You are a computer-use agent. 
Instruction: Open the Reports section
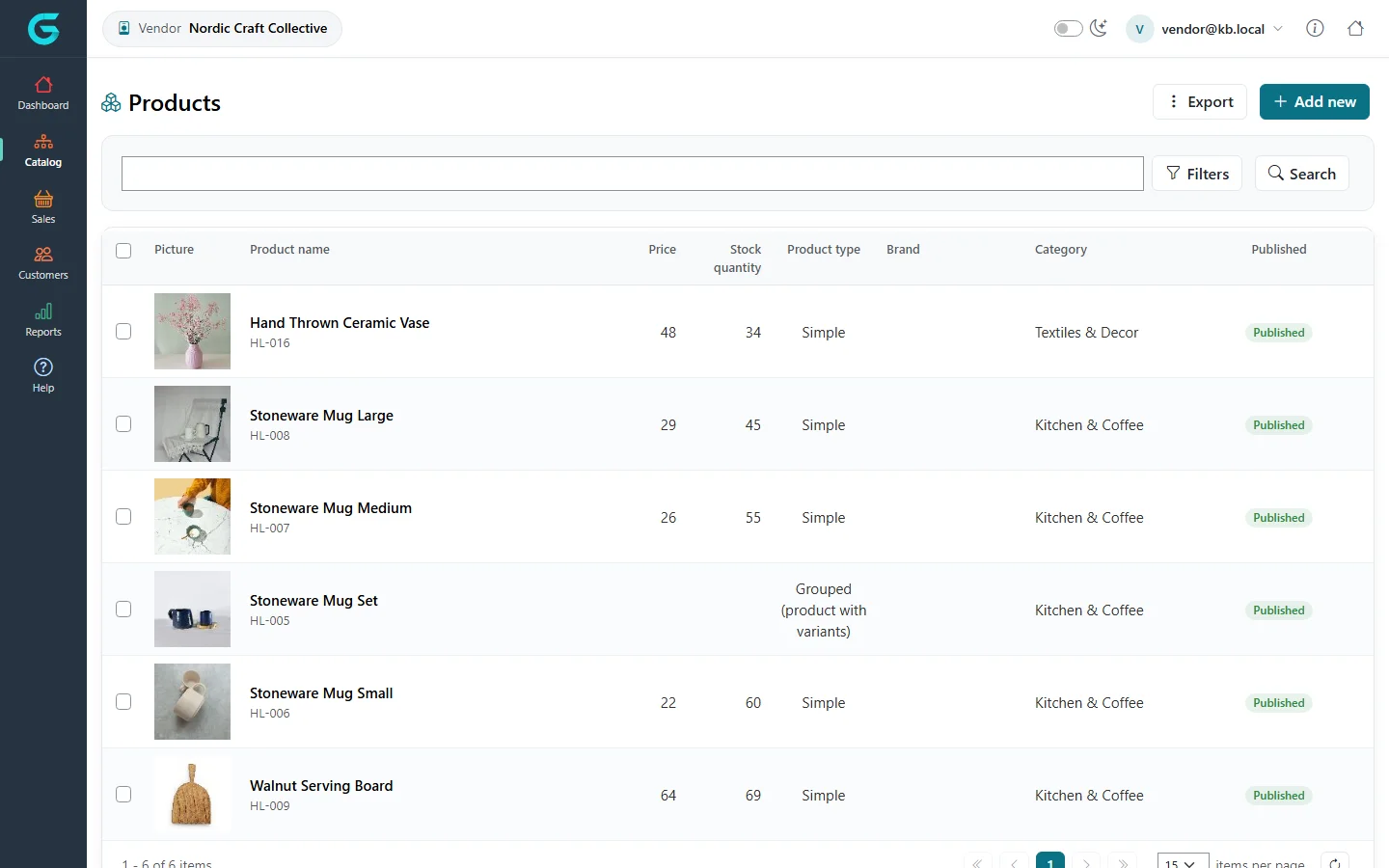pos(43,320)
